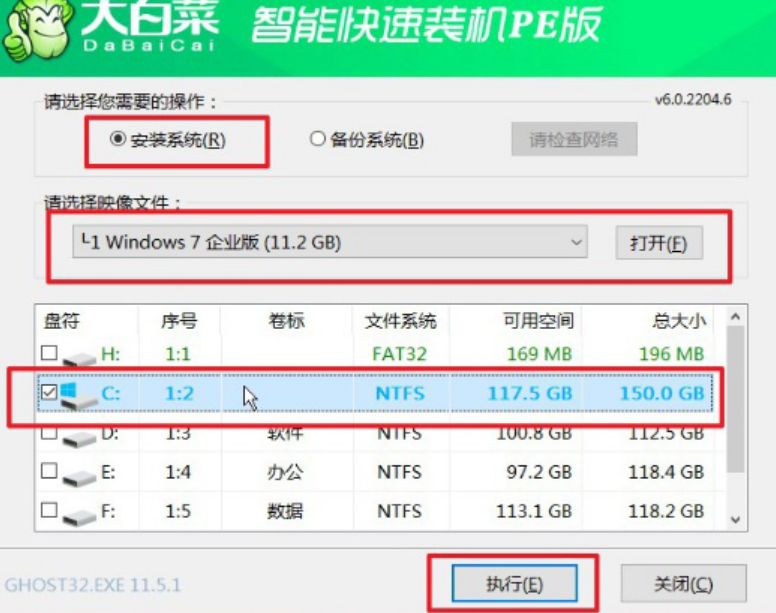776x613 pixels.
Task: Uncheck the C: drive checkbox
Action: (x=49, y=392)
